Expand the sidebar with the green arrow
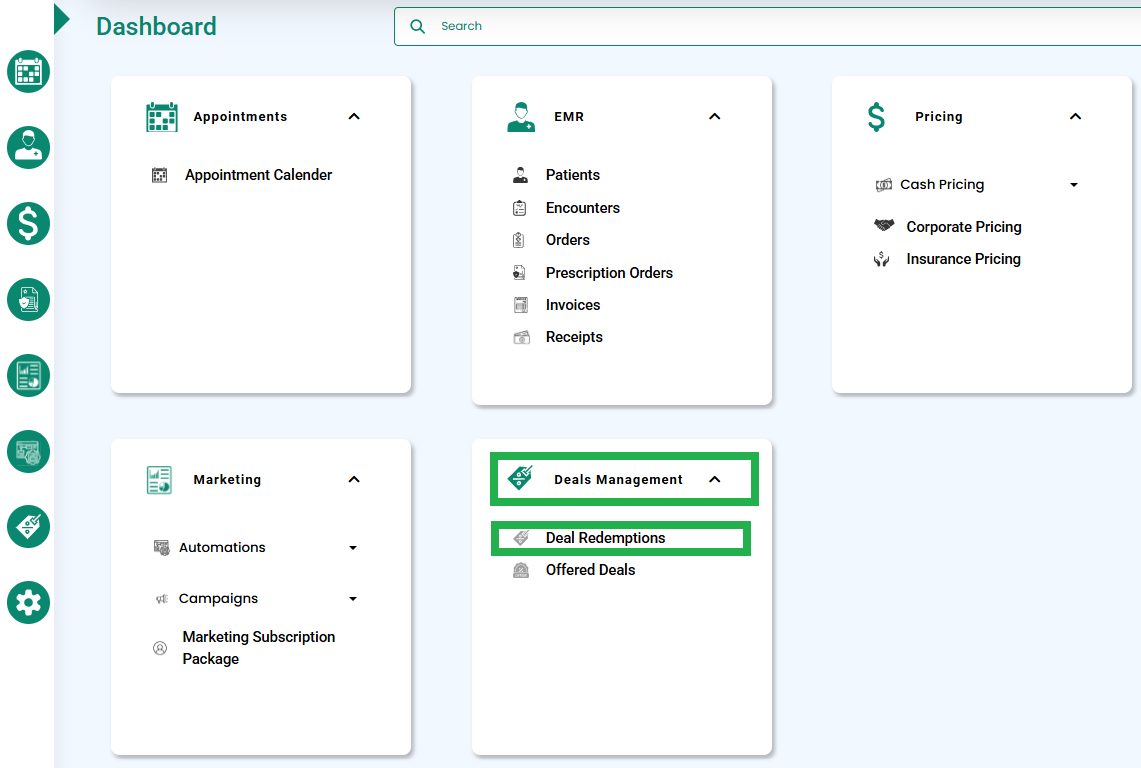The width and height of the screenshot is (1141, 768). (x=62, y=19)
